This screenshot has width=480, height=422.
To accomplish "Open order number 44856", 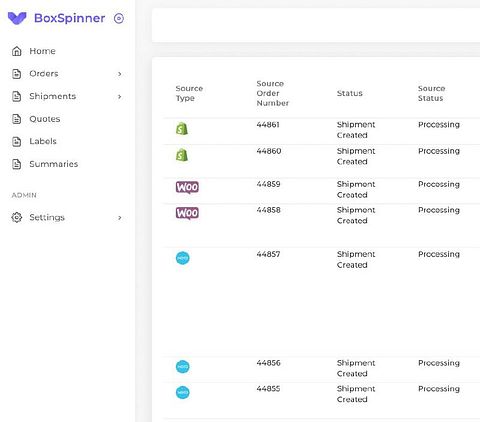I will [x=268, y=363].
